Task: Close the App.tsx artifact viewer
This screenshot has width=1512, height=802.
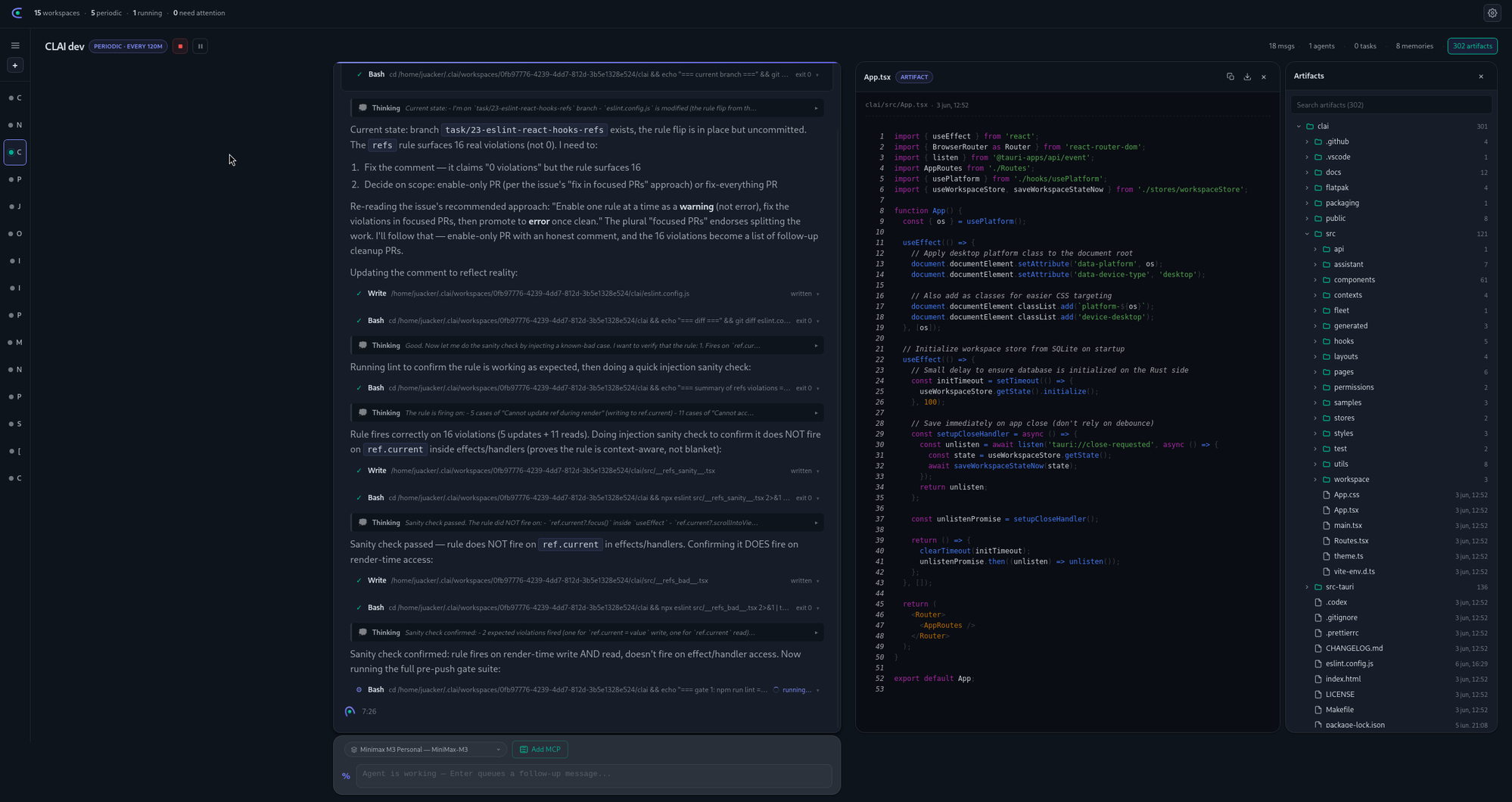Action: point(1264,77)
